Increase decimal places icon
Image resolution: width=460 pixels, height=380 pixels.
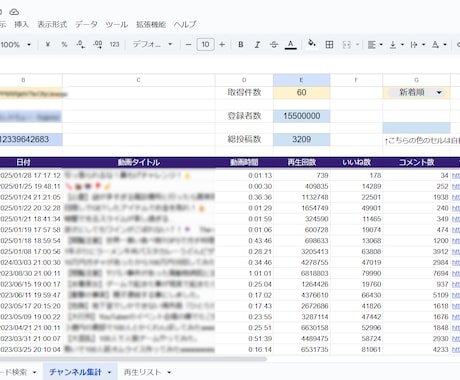pos(98,44)
